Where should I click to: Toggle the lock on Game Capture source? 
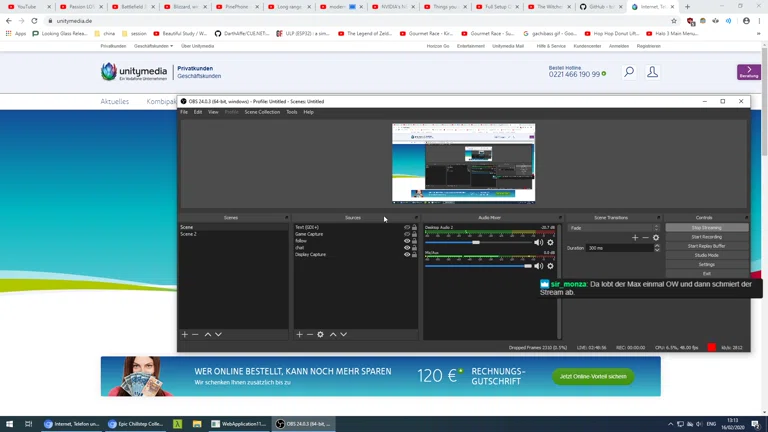click(x=414, y=234)
